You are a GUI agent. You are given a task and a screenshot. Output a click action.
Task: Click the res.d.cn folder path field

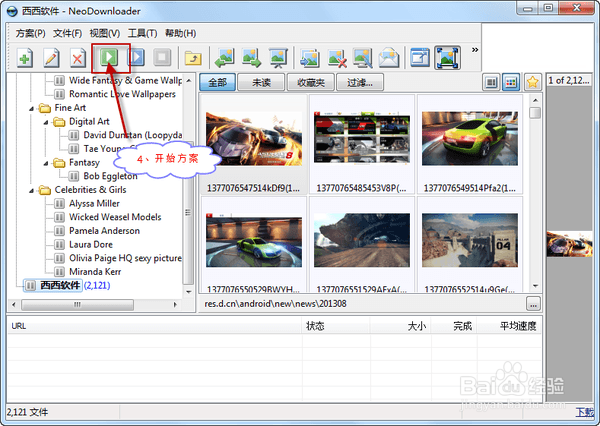(362, 304)
